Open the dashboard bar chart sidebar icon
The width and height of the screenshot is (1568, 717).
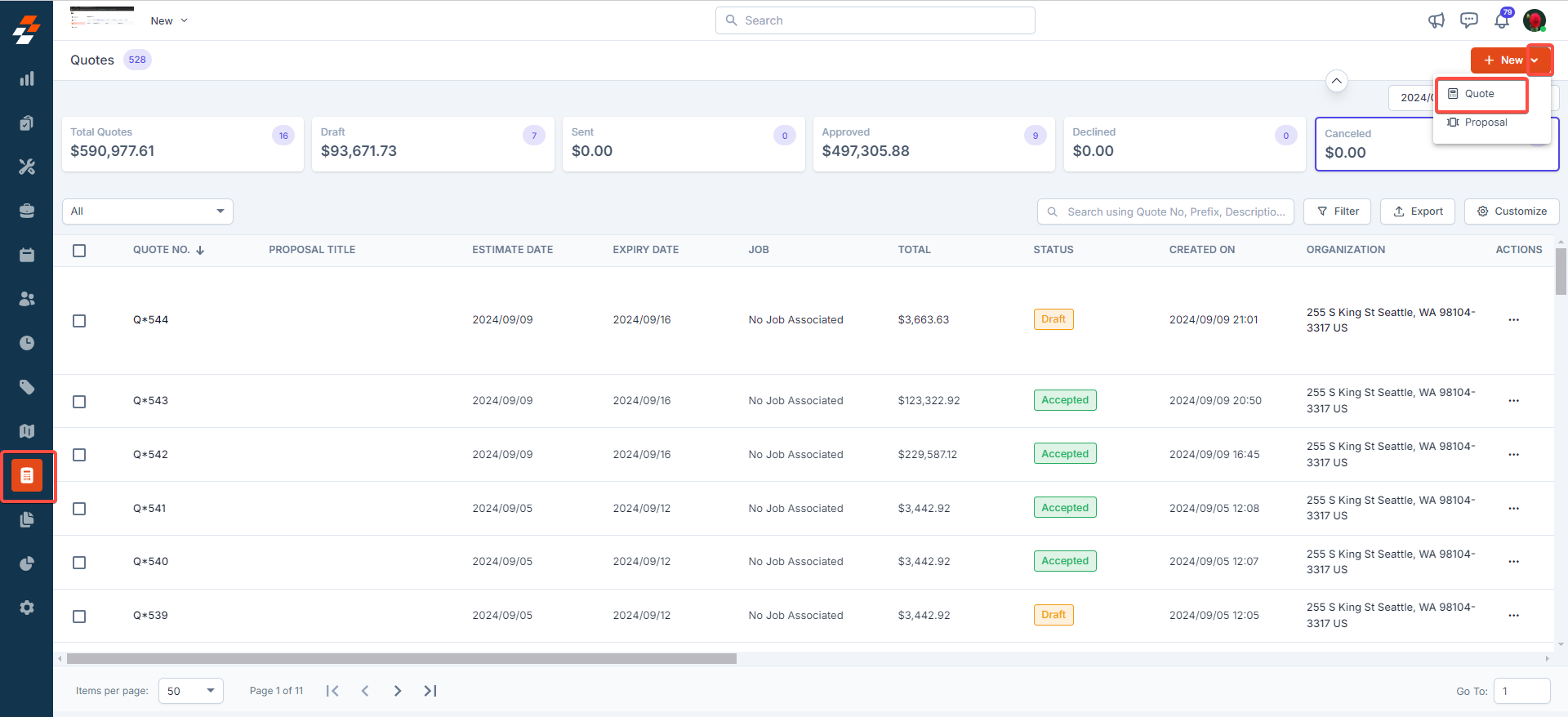(27, 78)
